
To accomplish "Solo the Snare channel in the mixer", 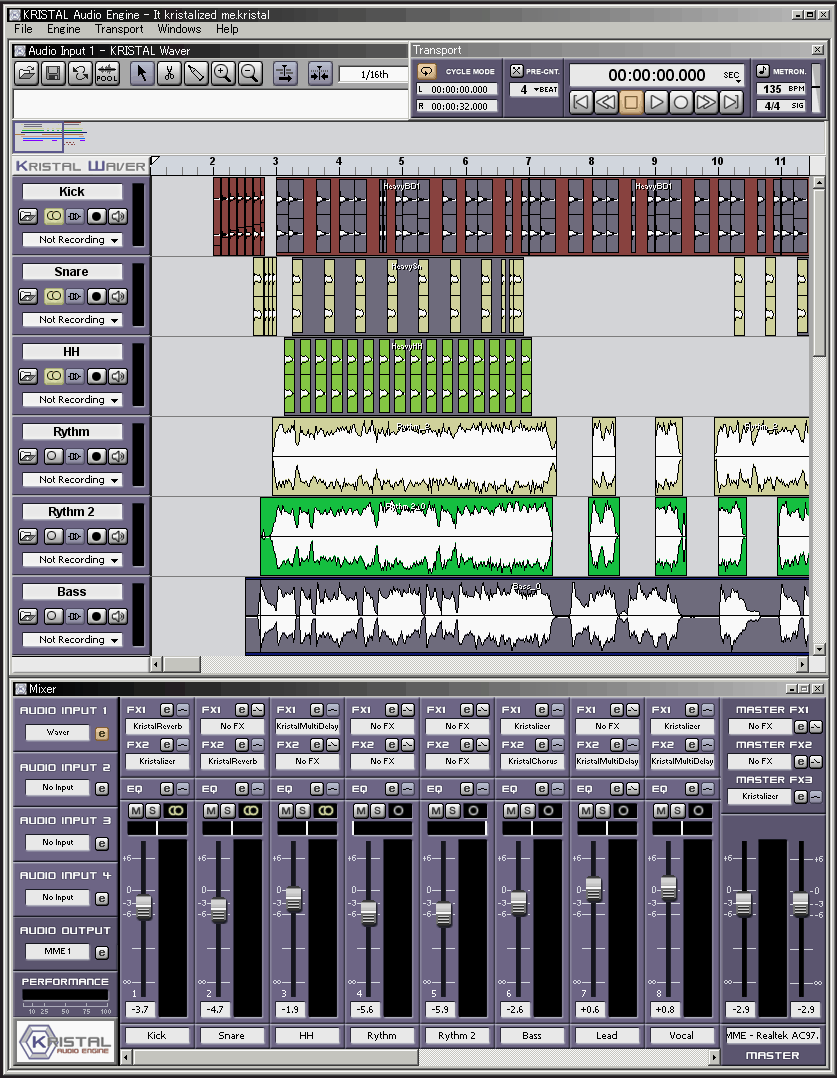I will tap(227, 810).
